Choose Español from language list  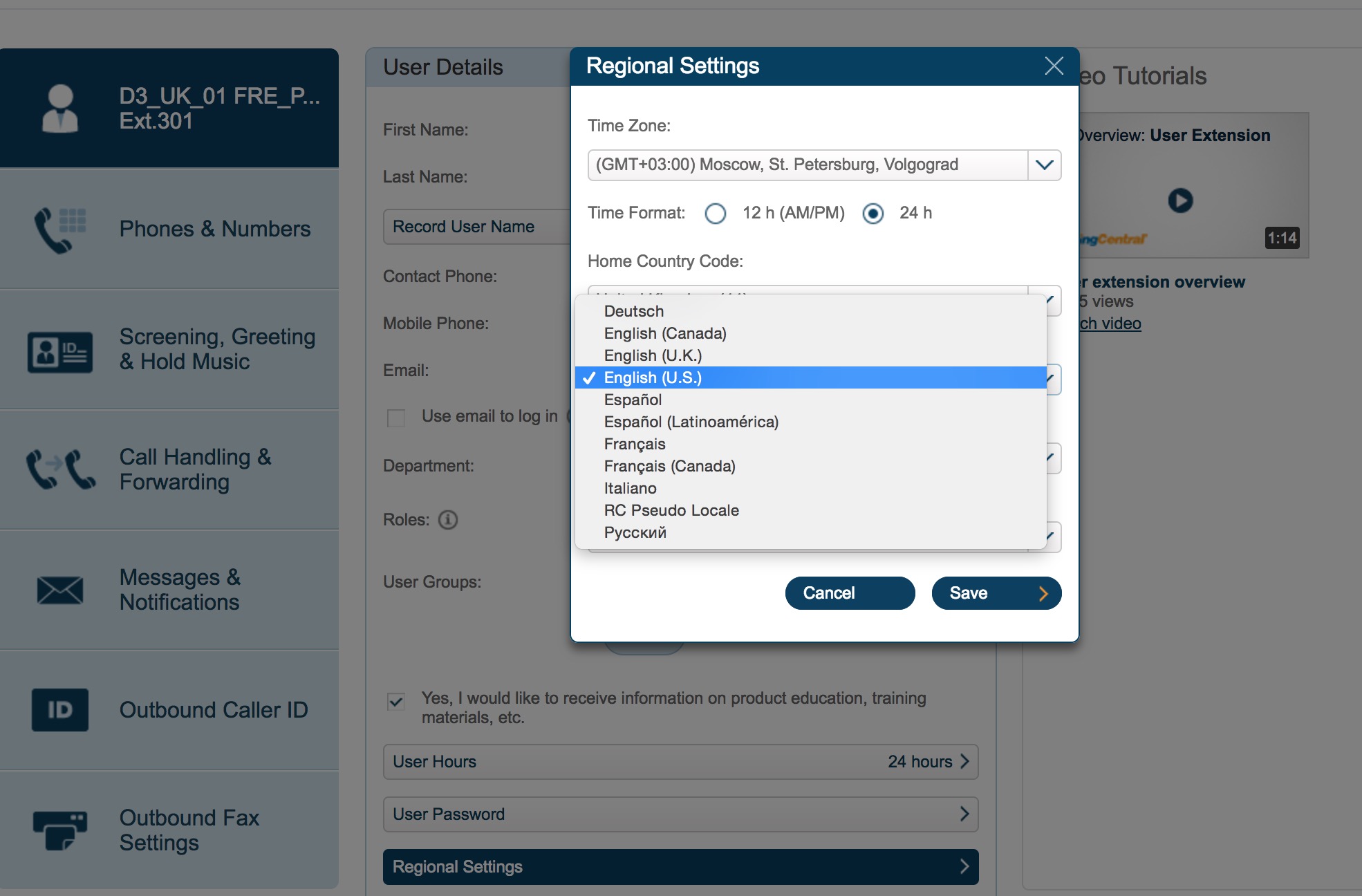811,400
